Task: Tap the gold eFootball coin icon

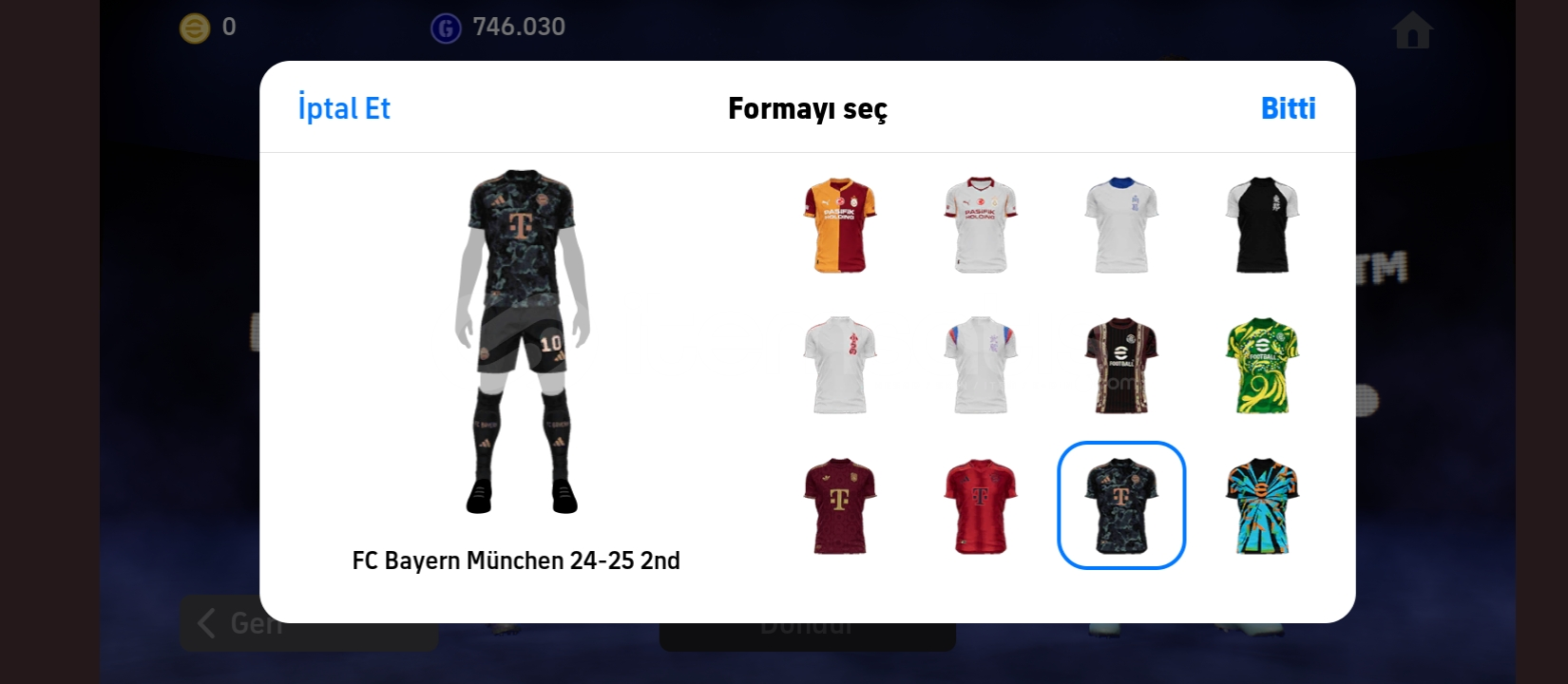Action: pos(195,28)
